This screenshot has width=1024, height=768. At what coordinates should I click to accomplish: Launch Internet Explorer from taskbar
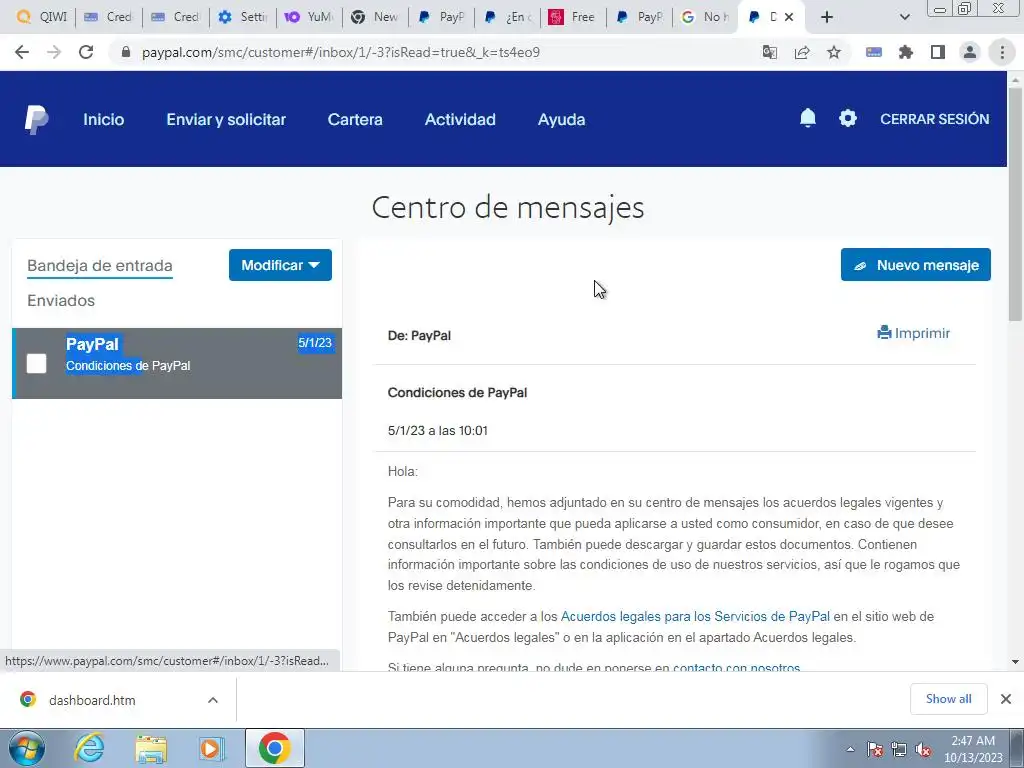tap(89, 748)
